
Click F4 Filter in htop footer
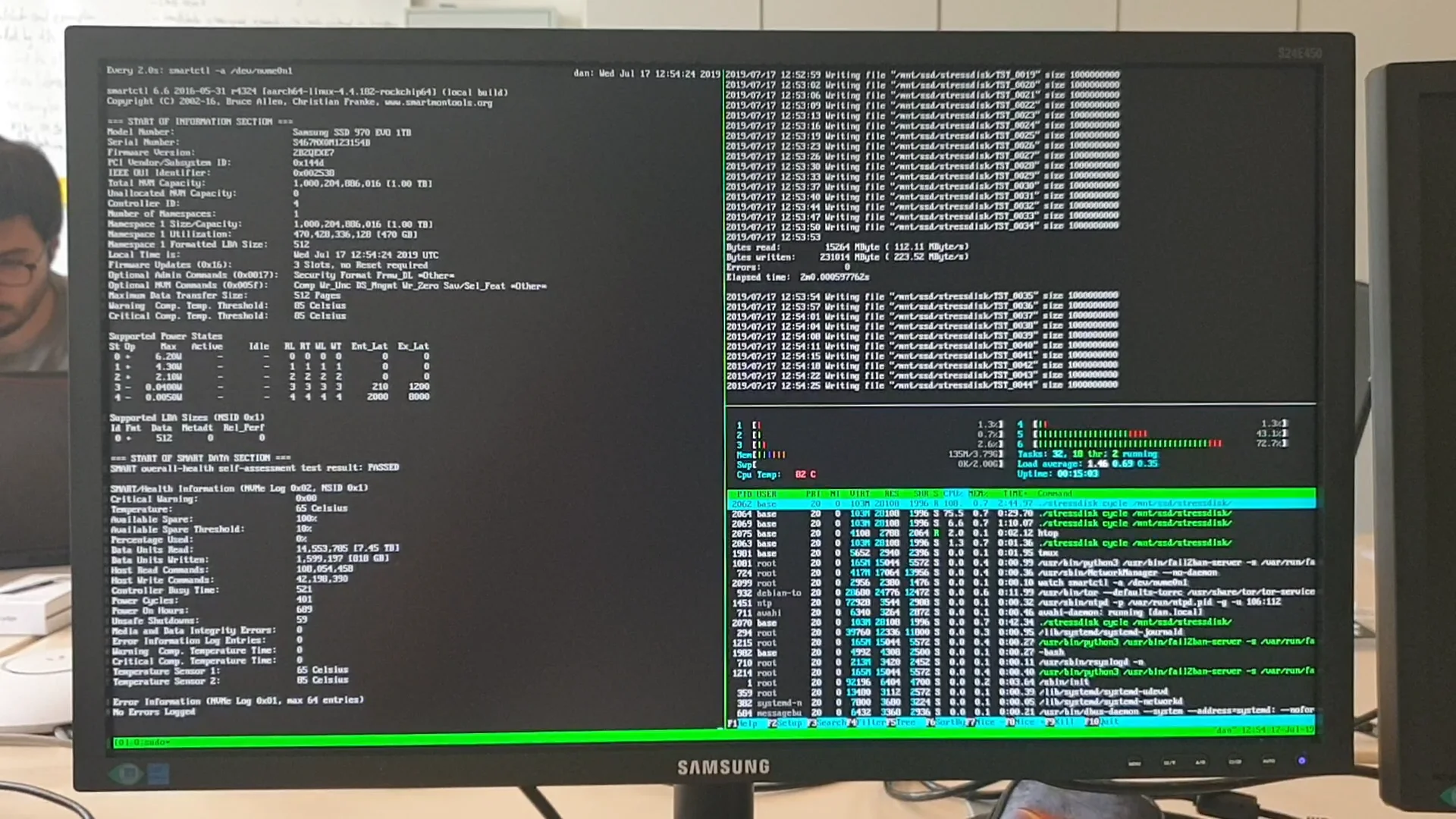pos(871,723)
